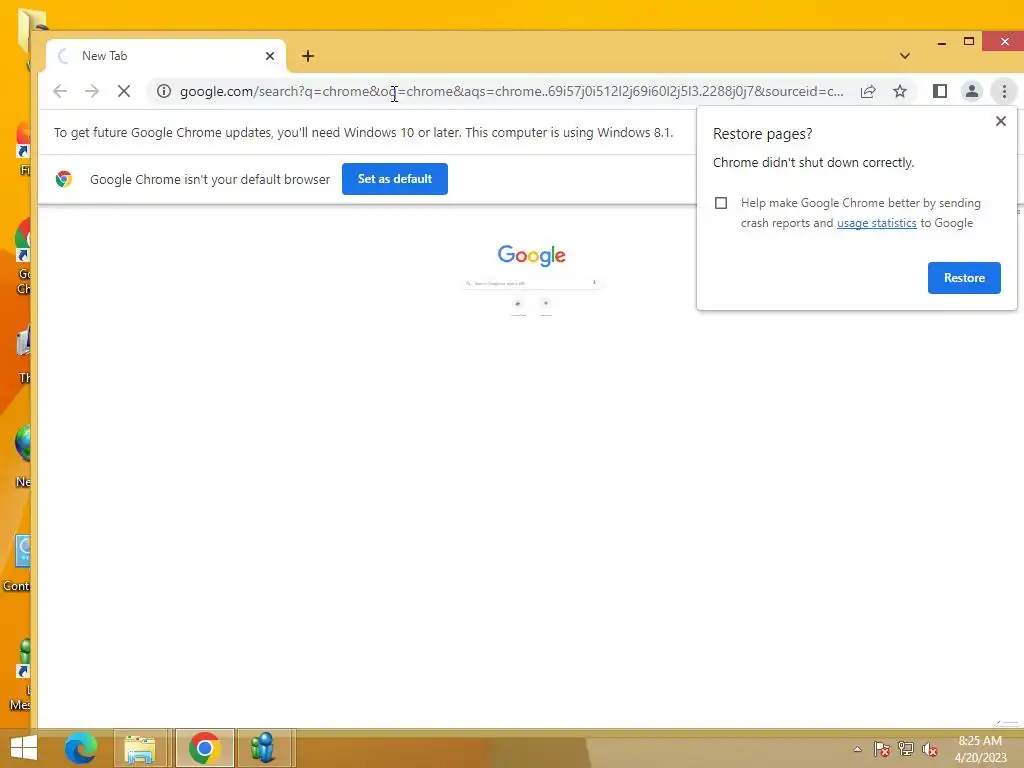Open the clock showing 8:25 AM
This screenshot has width=1024, height=768.
click(980, 749)
